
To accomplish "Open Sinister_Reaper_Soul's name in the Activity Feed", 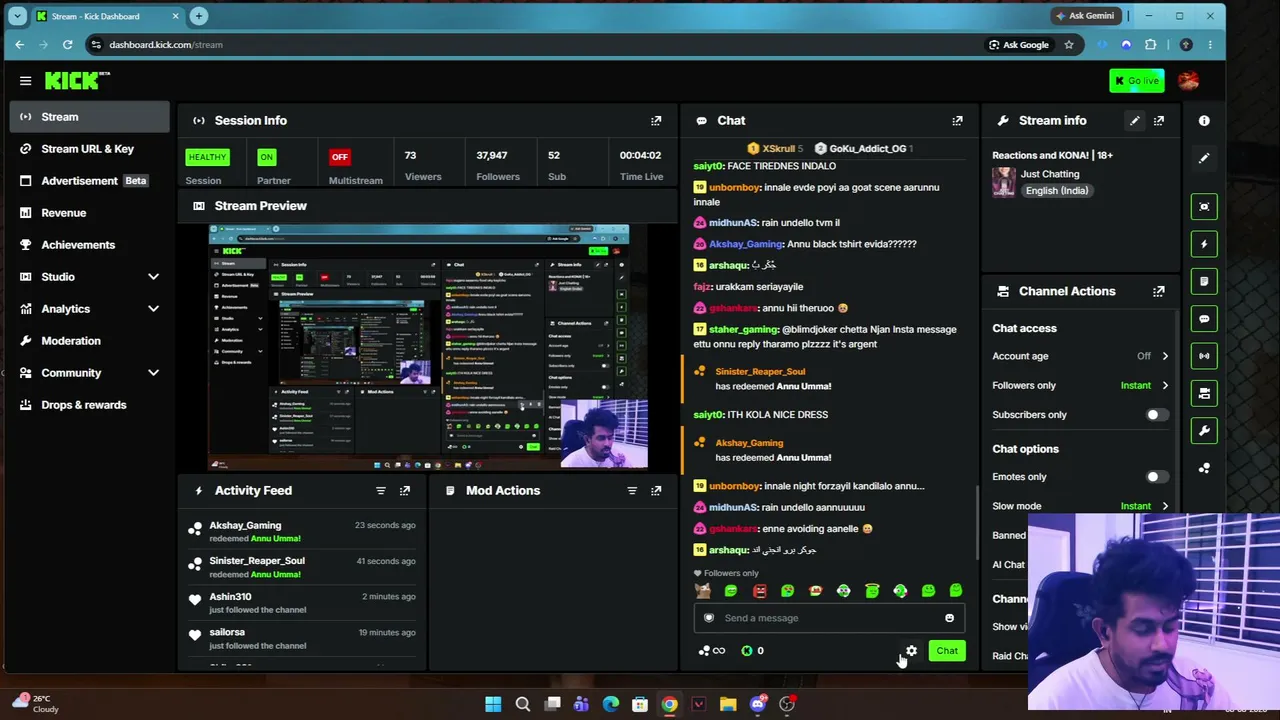I will click(257, 561).
